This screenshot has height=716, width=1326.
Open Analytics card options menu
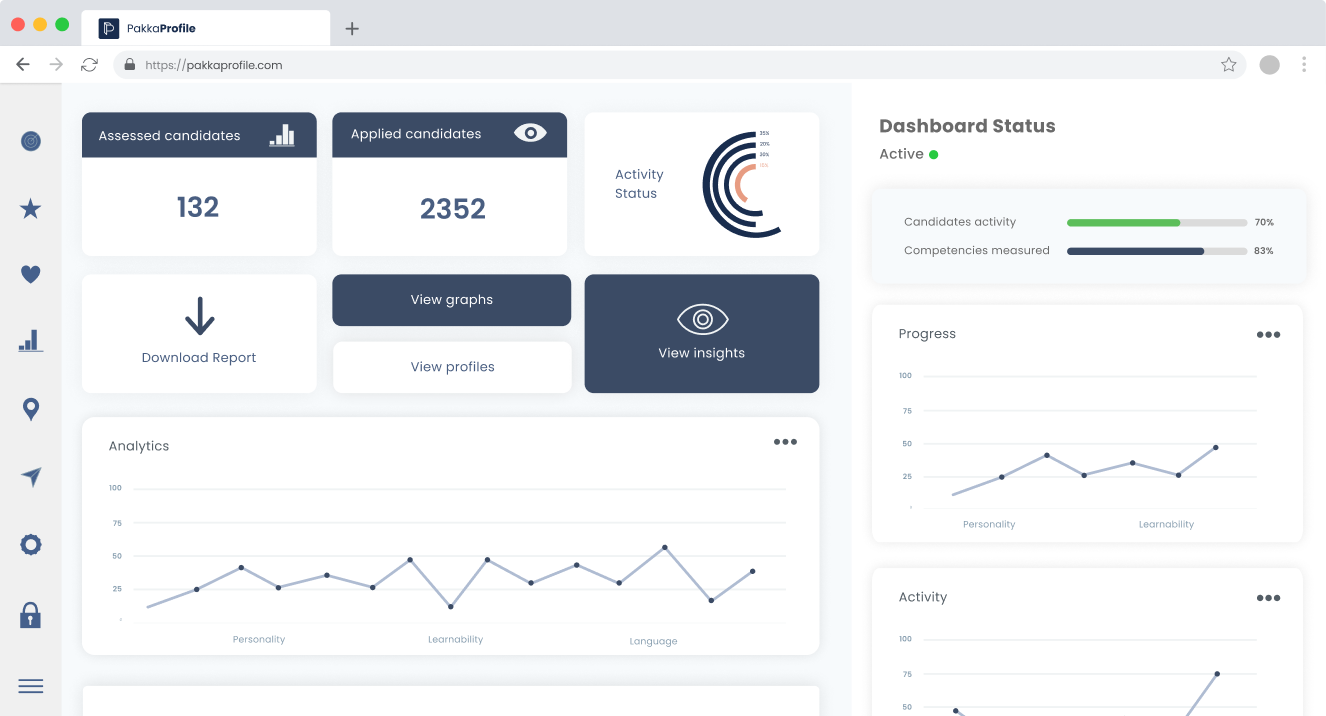coord(785,442)
